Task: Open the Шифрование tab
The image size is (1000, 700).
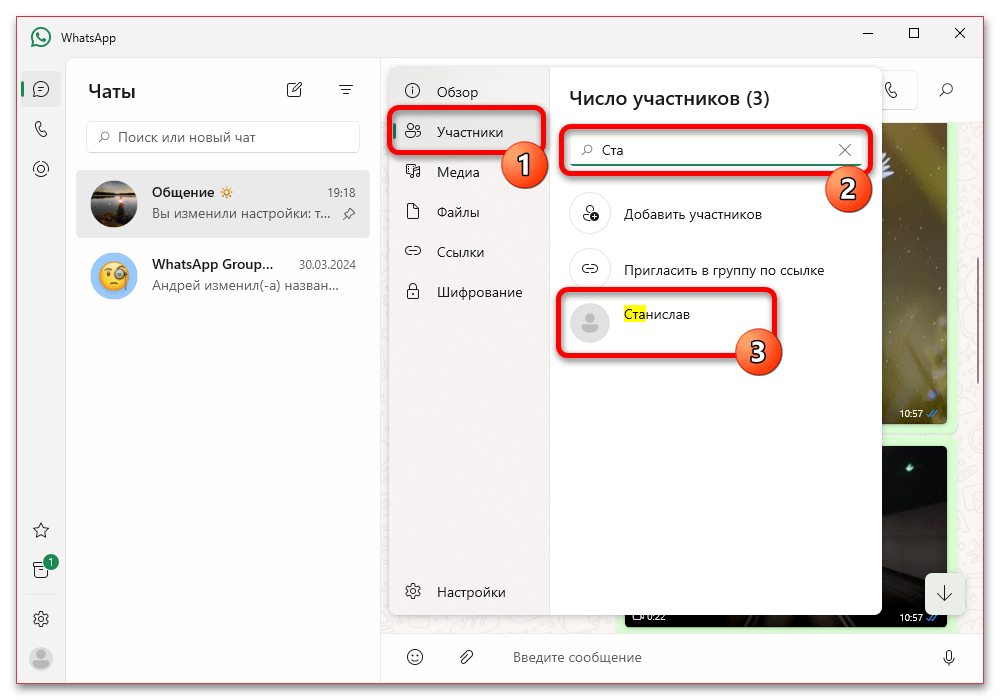Action: coord(469,293)
